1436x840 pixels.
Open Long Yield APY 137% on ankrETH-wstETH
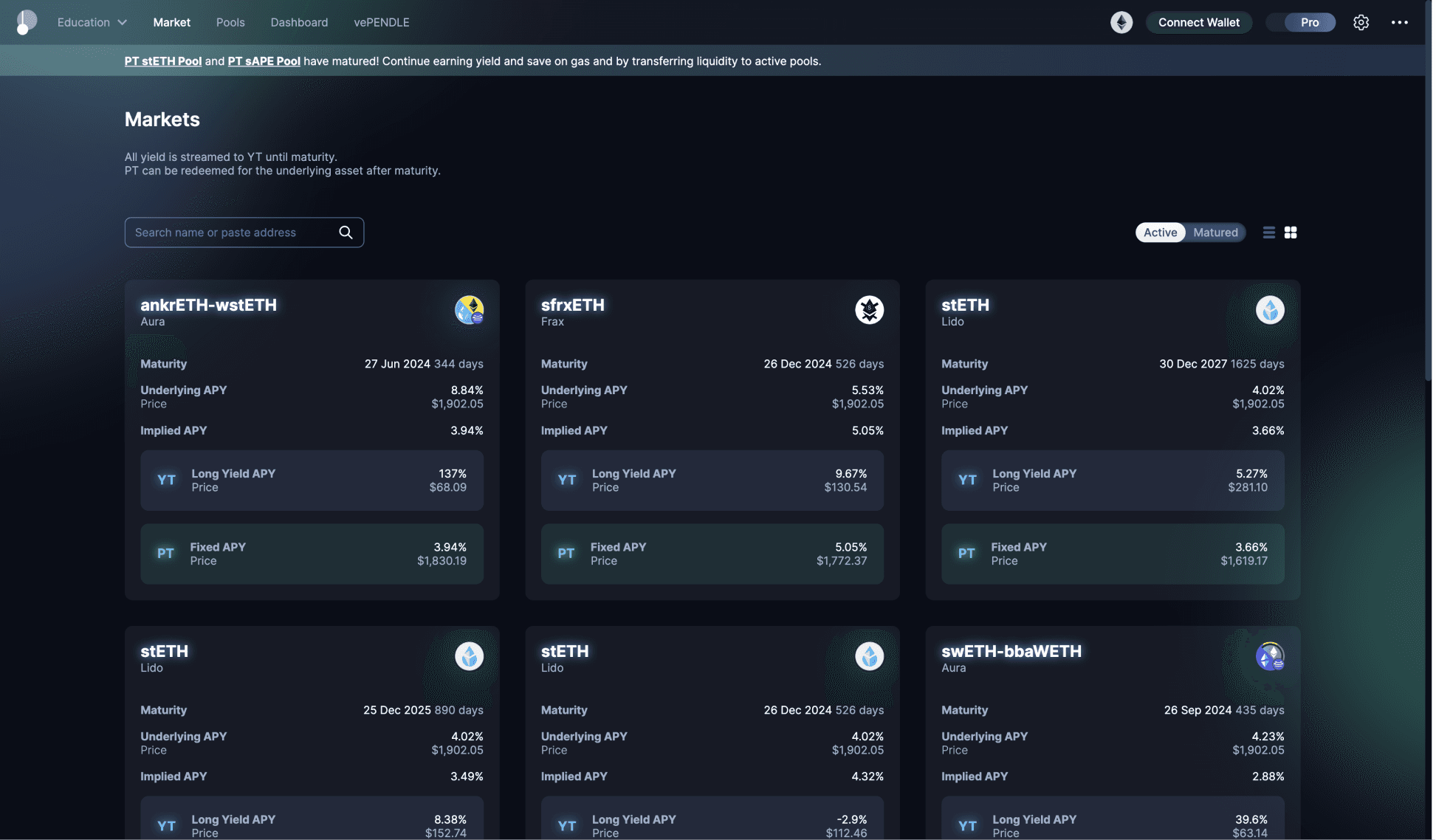click(x=313, y=481)
